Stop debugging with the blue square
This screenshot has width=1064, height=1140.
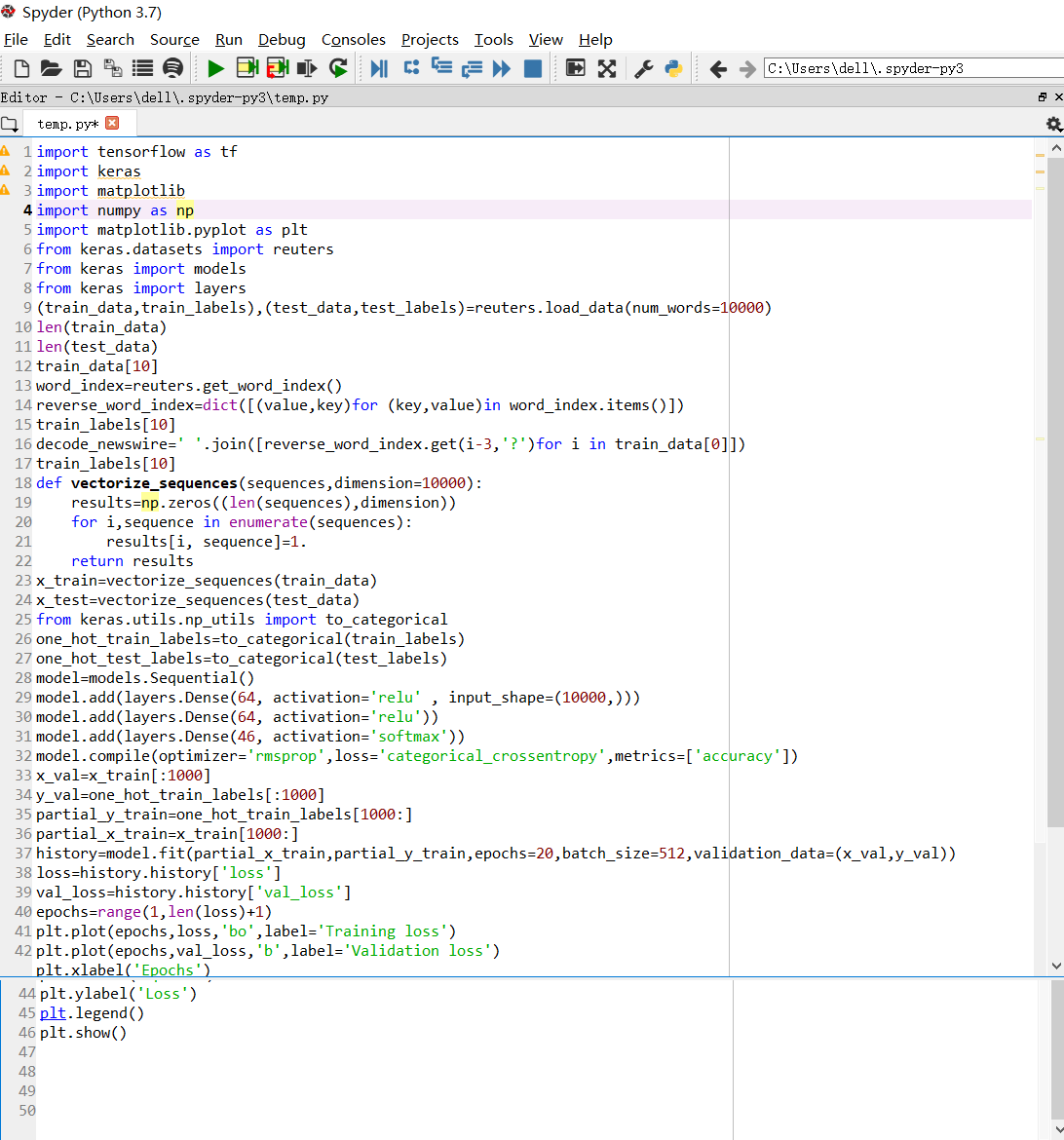click(x=533, y=68)
